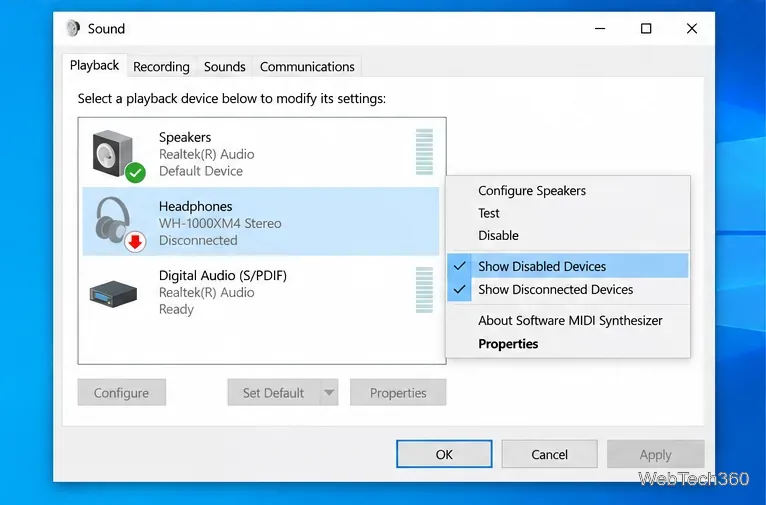Click the Digital Audio S/PDIF device icon
This screenshot has width=766, height=505.
pyautogui.click(x=113, y=294)
